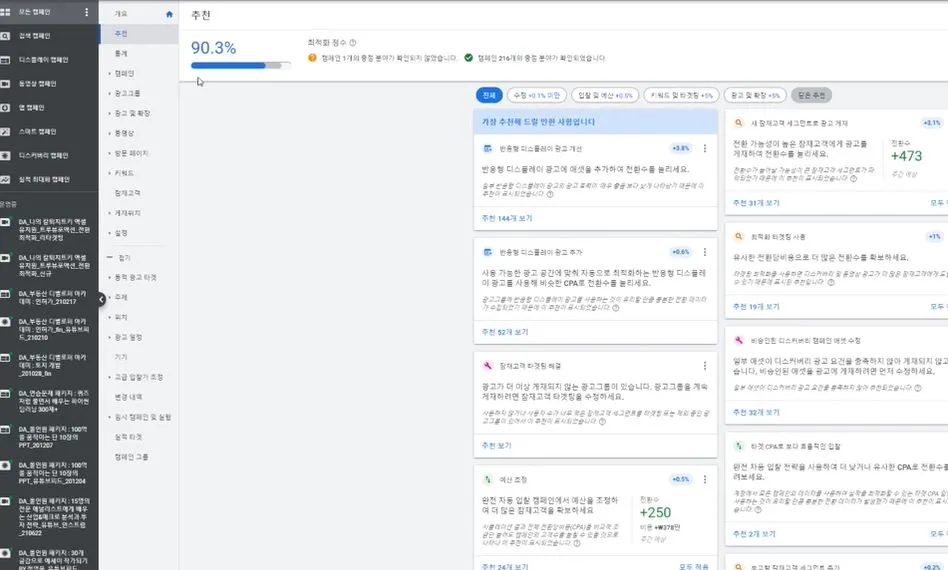The image size is (948, 570).
Task: Click the video campaigns camera icon
Action: tap(5, 84)
